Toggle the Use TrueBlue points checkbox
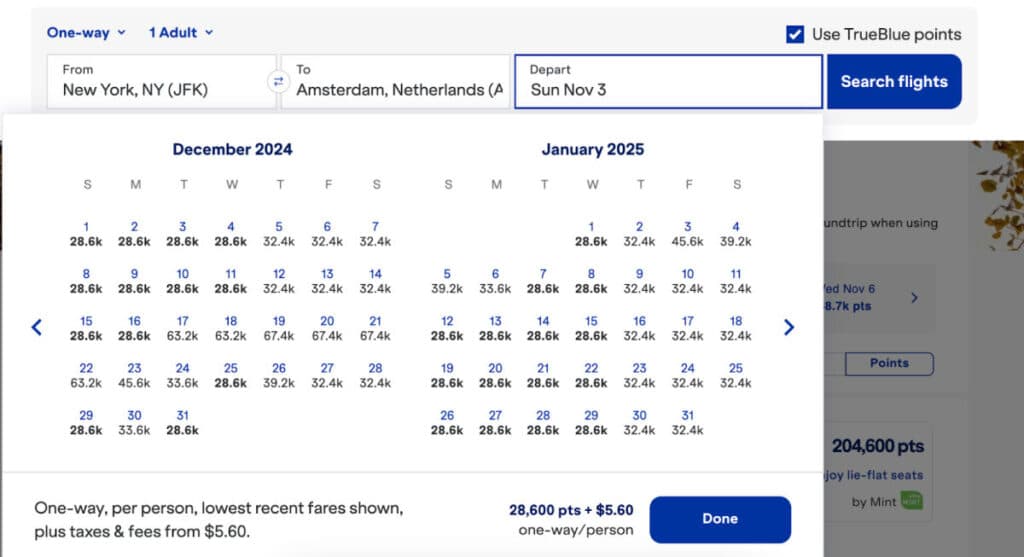This screenshot has width=1024, height=557. [x=795, y=34]
